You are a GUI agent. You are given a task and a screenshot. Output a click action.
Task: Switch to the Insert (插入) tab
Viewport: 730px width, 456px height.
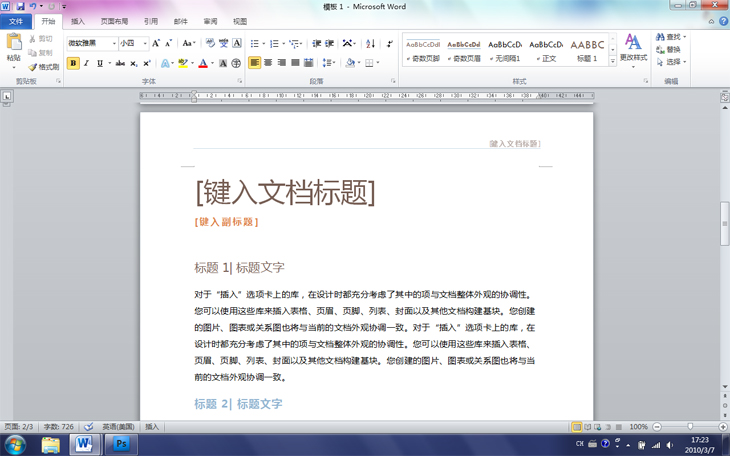(x=78, y=21)
